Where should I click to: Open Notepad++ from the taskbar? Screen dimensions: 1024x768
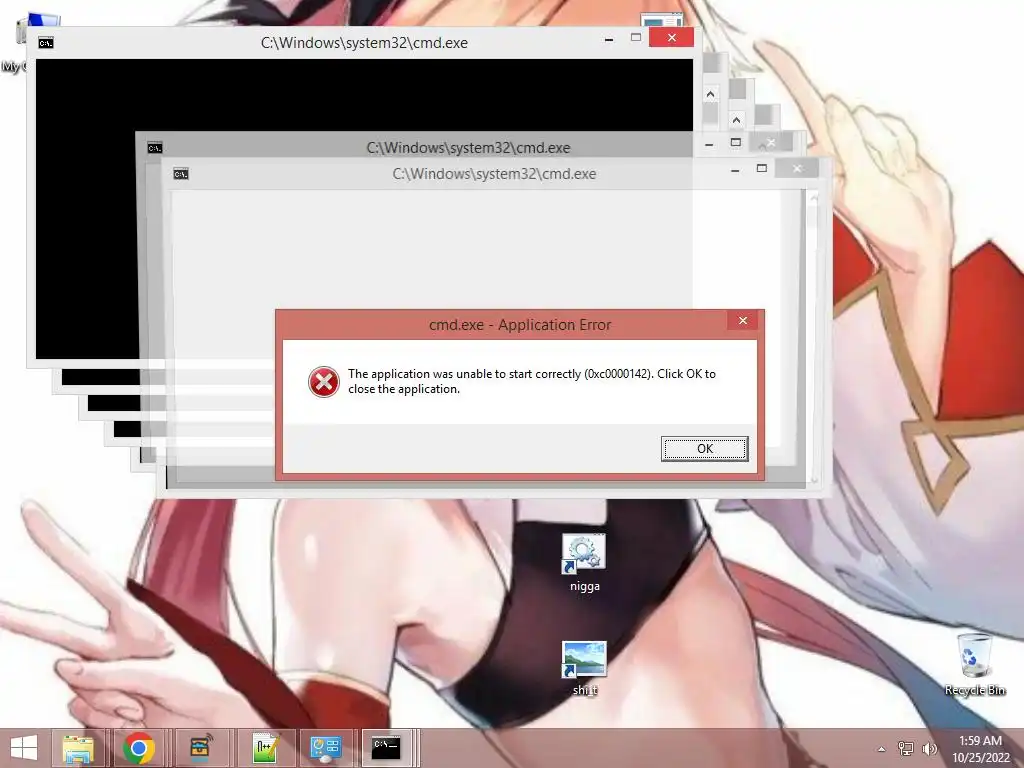(266, 748)
